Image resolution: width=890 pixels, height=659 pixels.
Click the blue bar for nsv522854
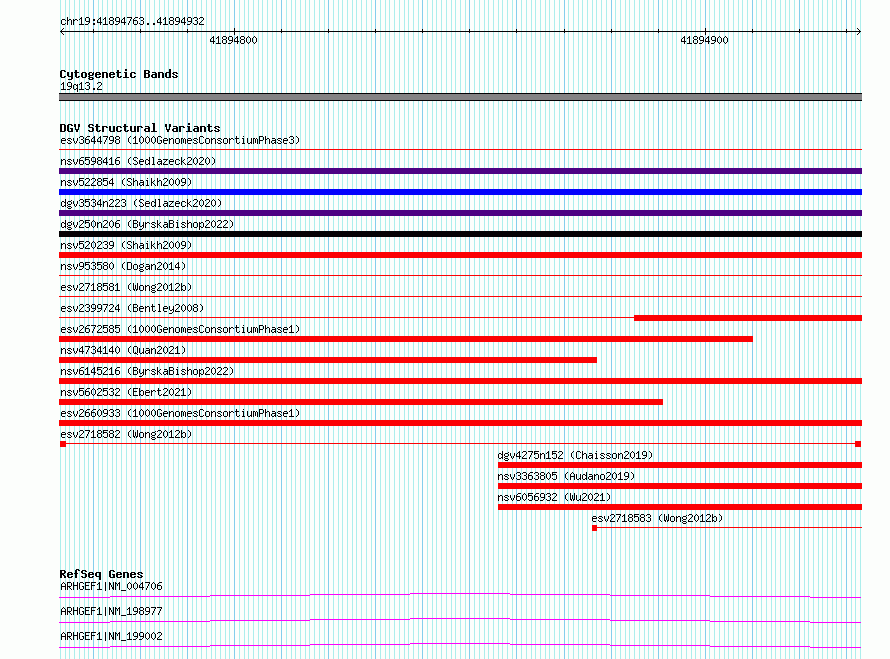pyautogui.click(x=460, y=192)
